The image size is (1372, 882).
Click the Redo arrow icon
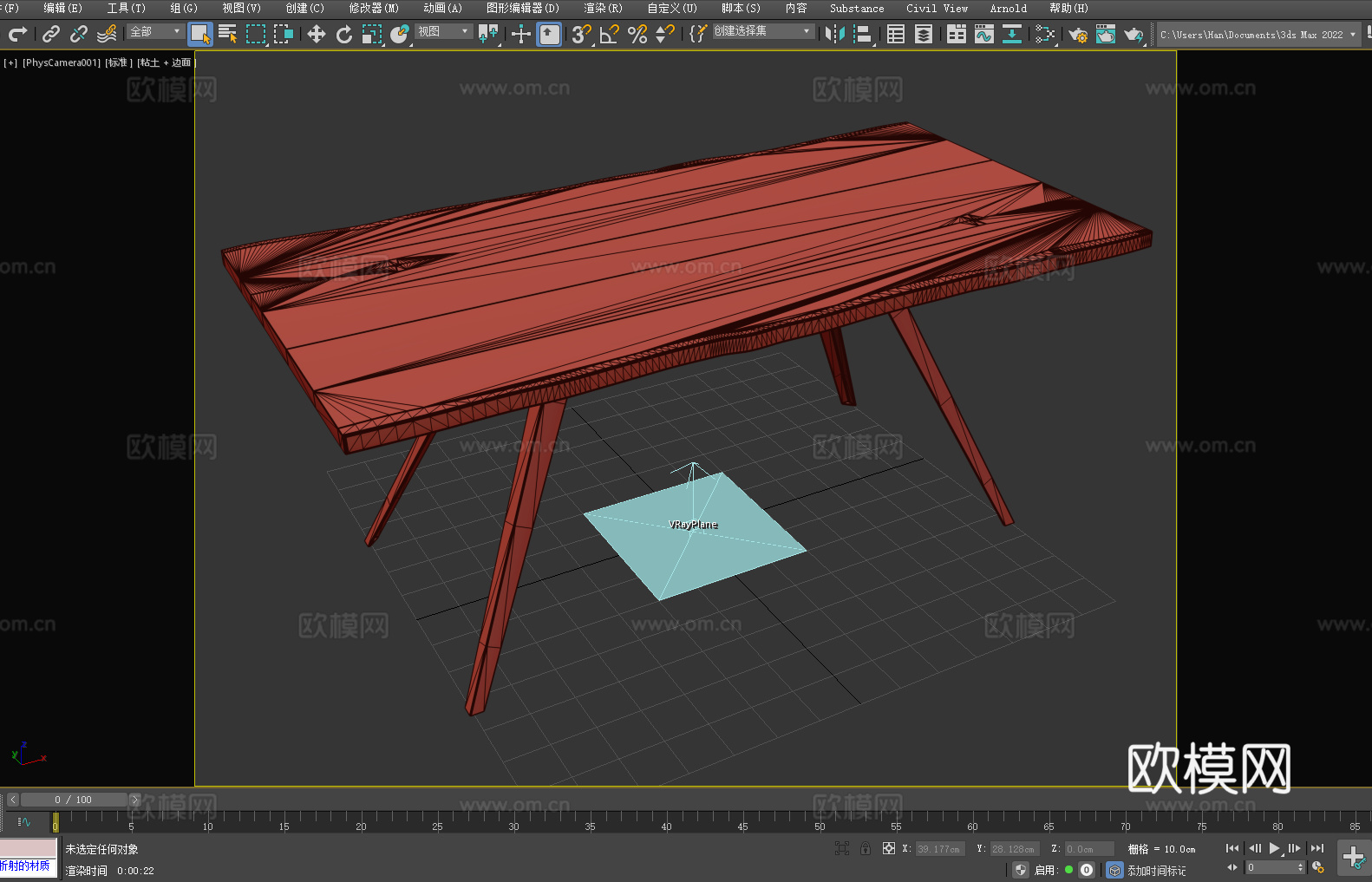(x=17, y=34)
